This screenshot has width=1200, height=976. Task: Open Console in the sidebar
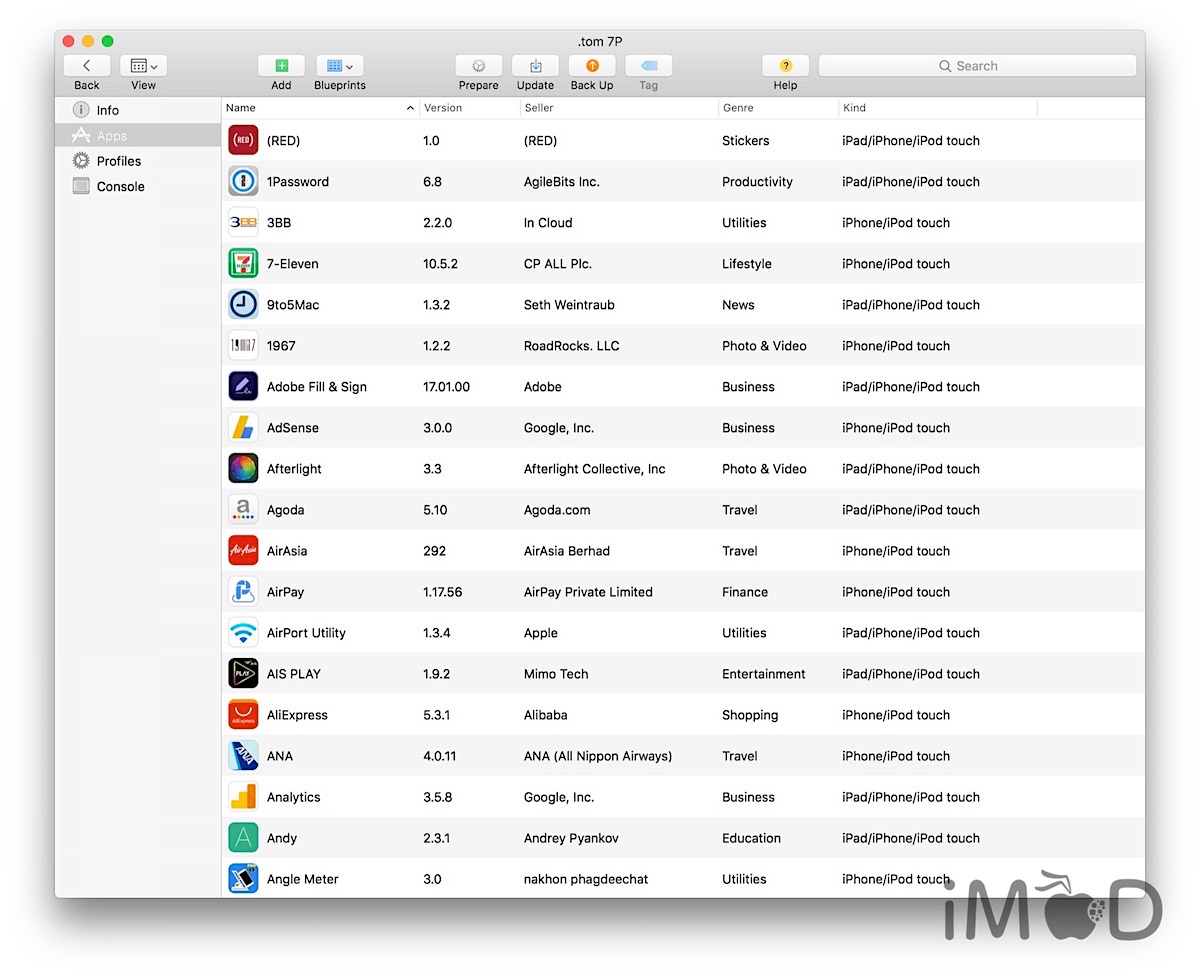[x=120, y=187]
